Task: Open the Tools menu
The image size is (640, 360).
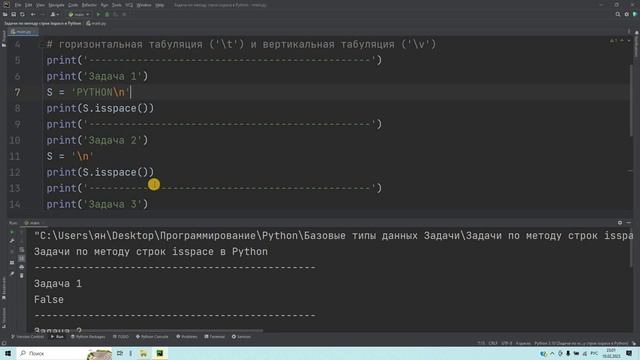Action: click(117, 5)
